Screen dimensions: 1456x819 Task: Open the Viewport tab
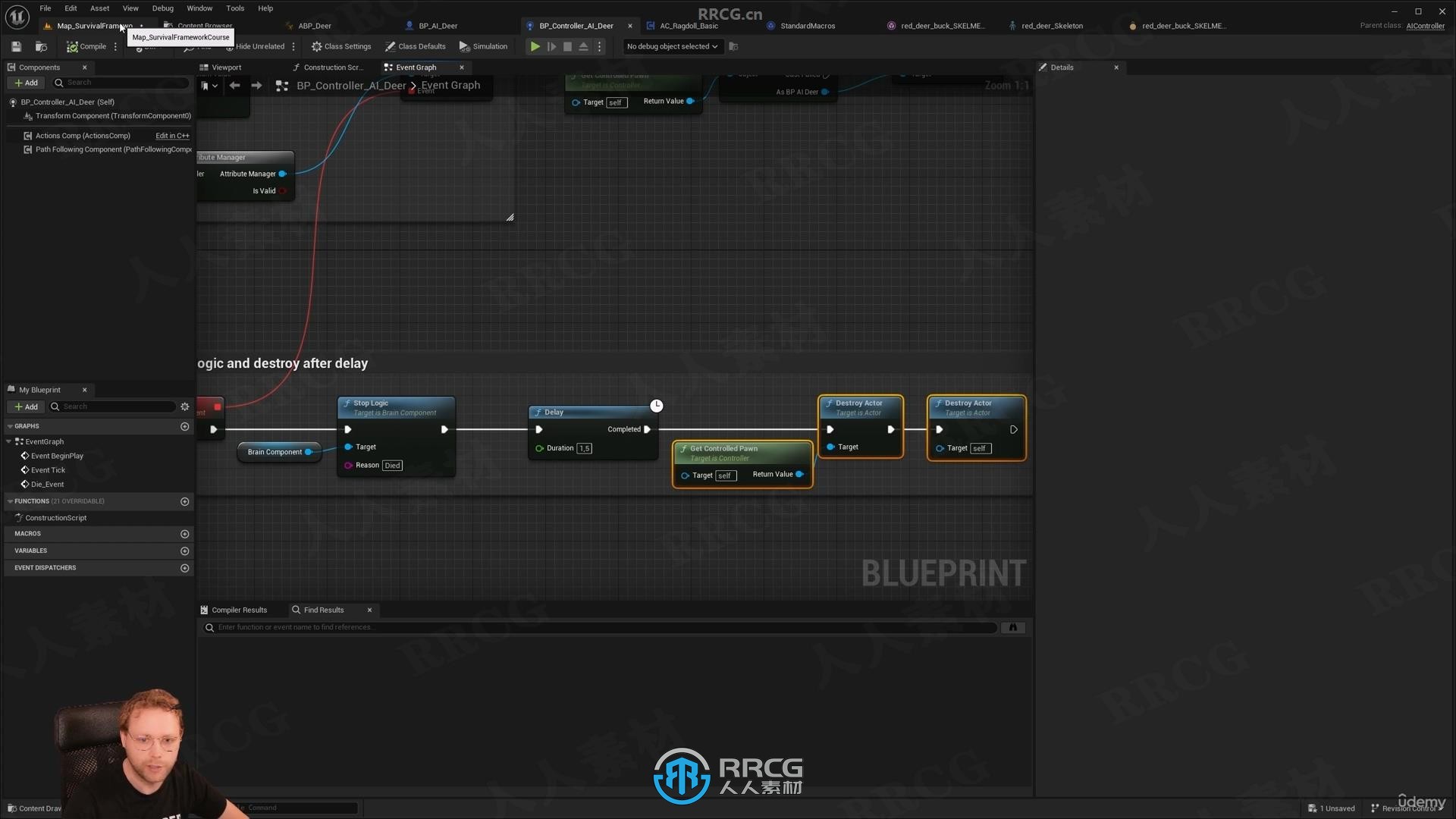pos(226,67)
